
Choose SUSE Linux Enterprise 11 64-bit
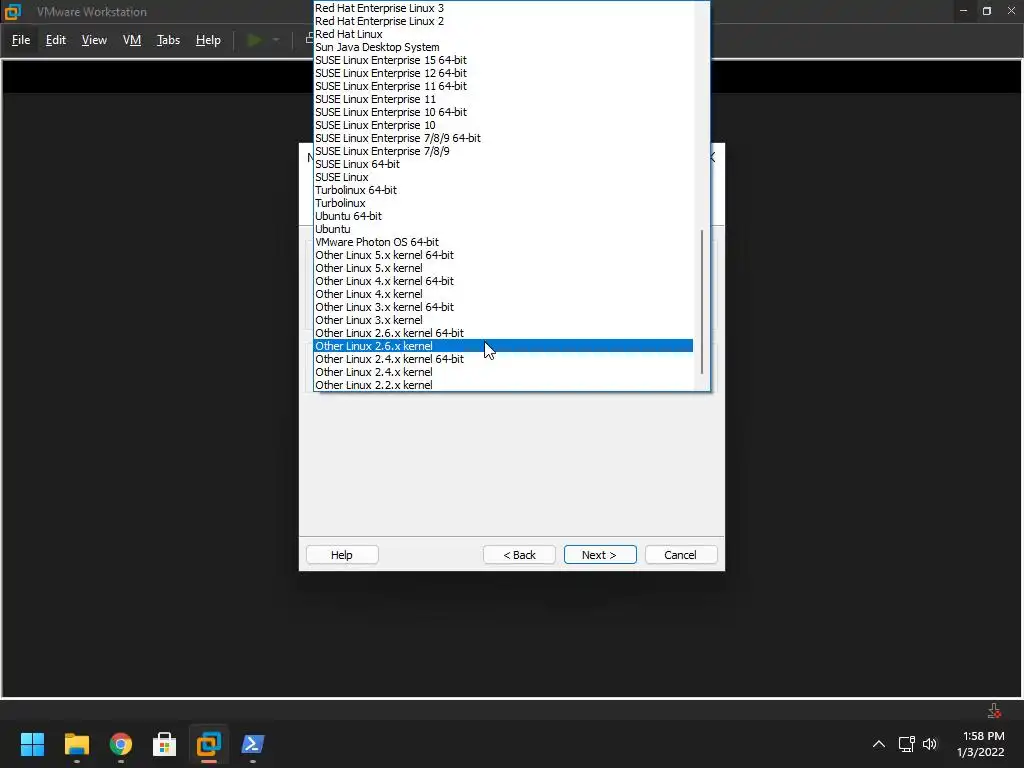503,86
